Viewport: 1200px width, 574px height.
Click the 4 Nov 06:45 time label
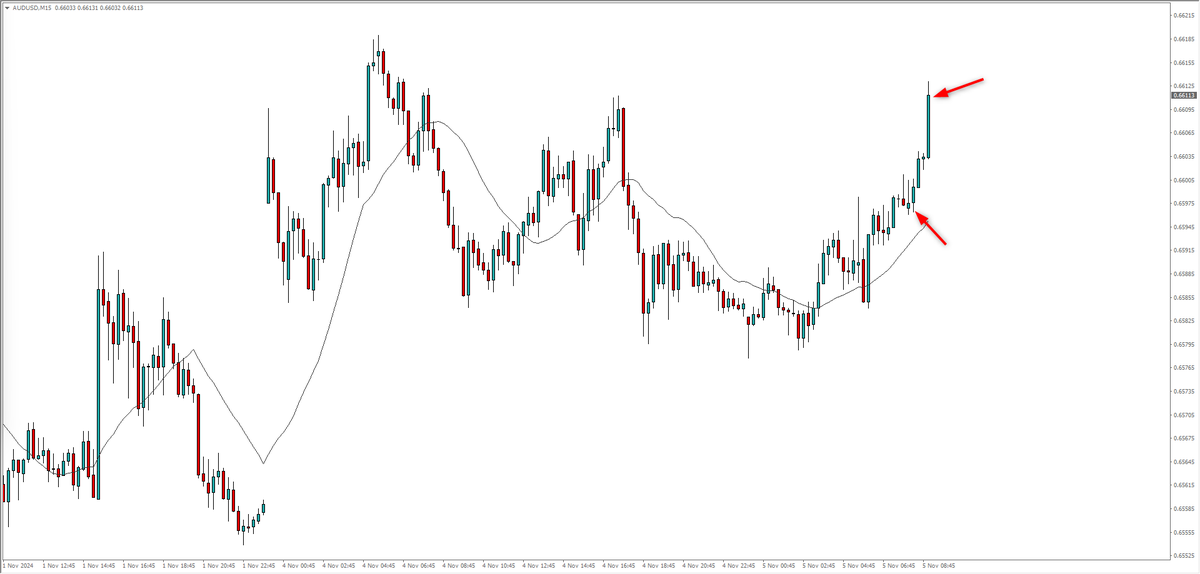tap(418, 566)
